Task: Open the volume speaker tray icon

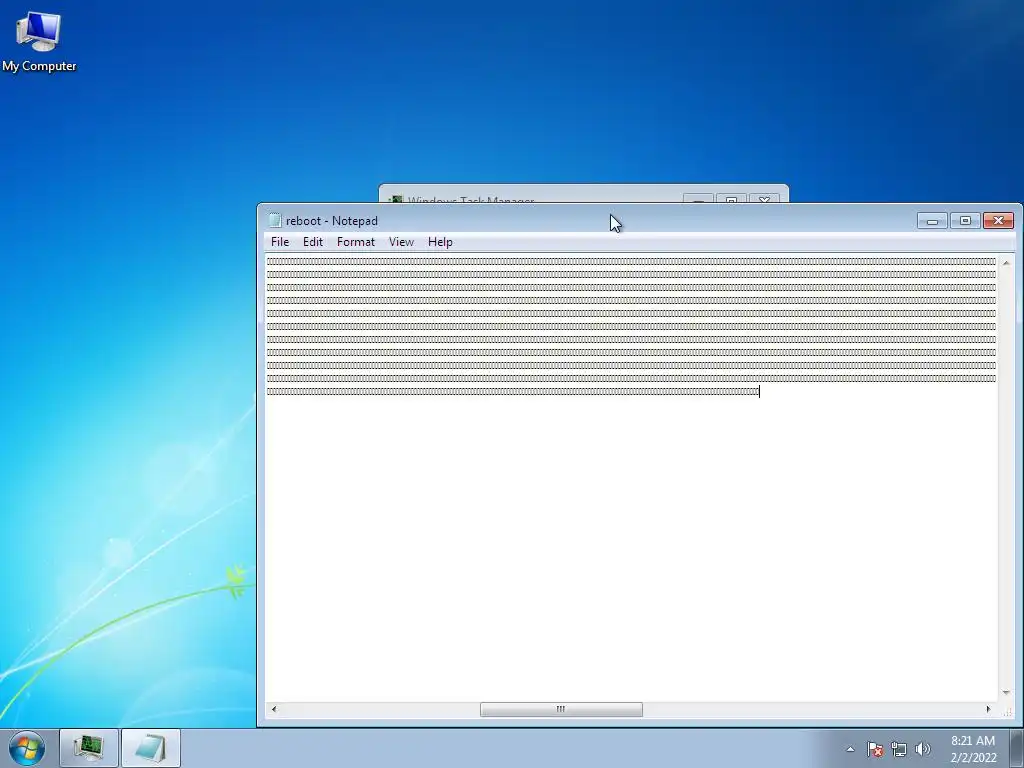Action: [x=923, y=749]
